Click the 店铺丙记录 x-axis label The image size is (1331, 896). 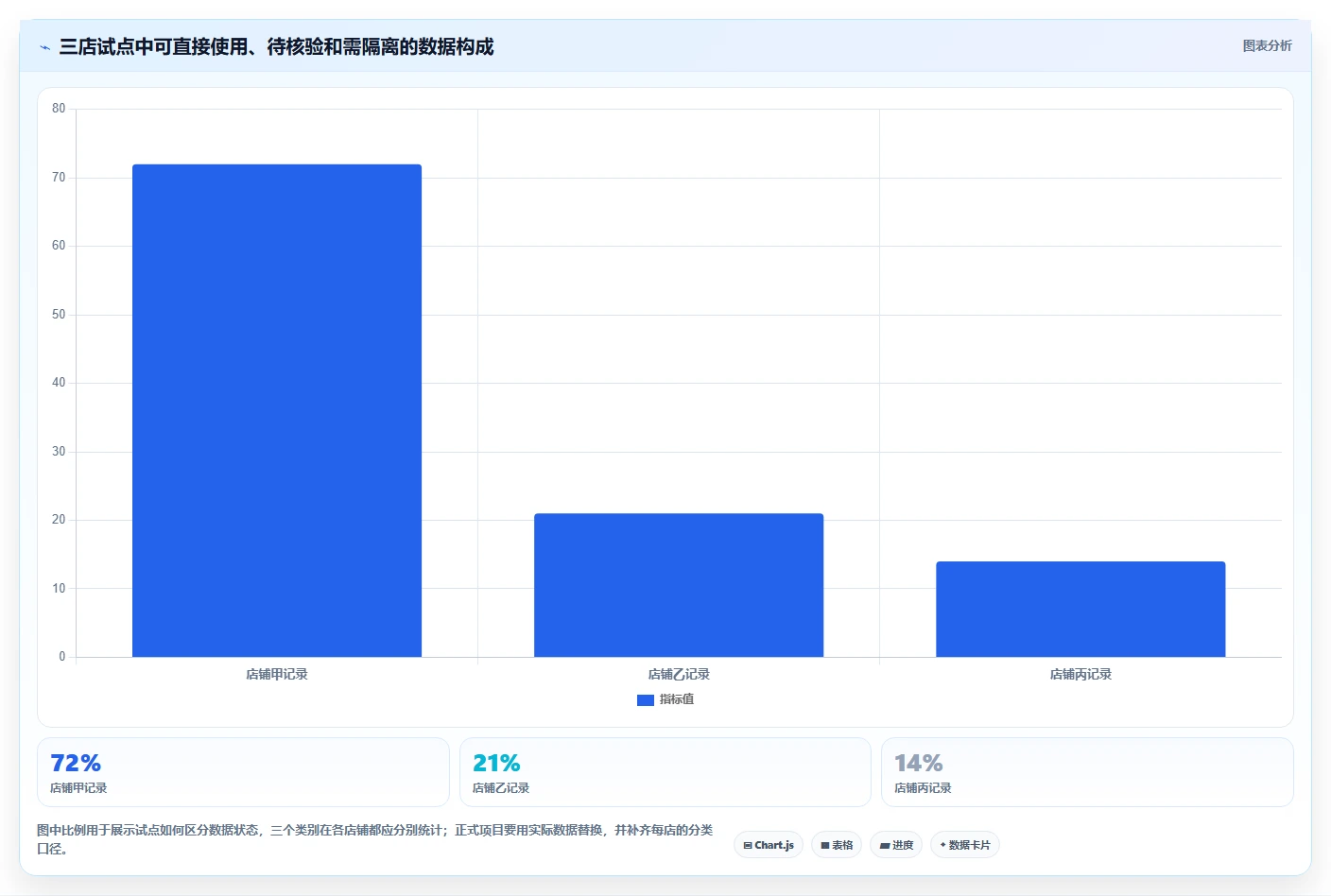[1080, 674]
